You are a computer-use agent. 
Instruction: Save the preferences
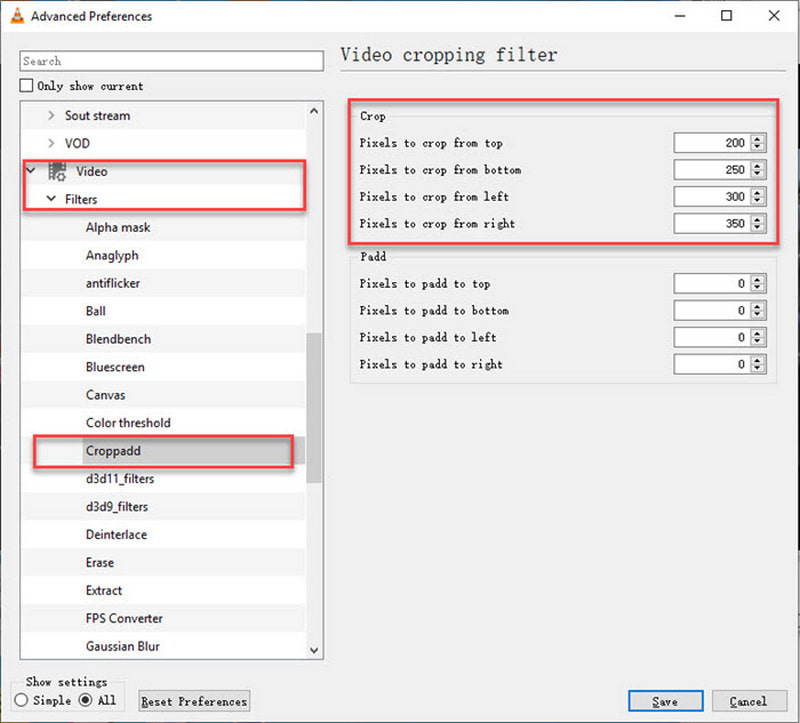(x=665, y=701)
